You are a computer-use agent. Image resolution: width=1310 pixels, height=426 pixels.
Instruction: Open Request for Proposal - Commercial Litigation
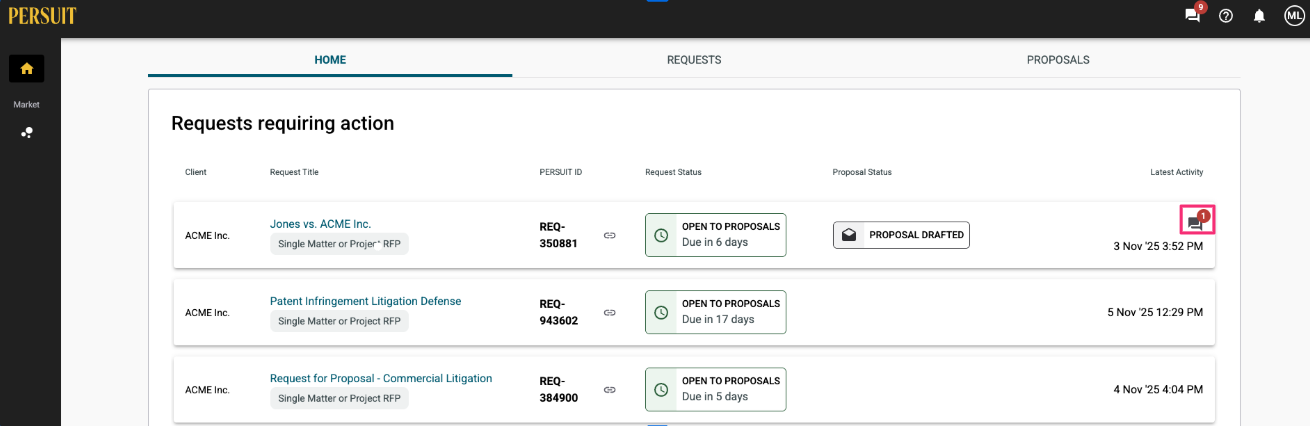click(381, 378)
